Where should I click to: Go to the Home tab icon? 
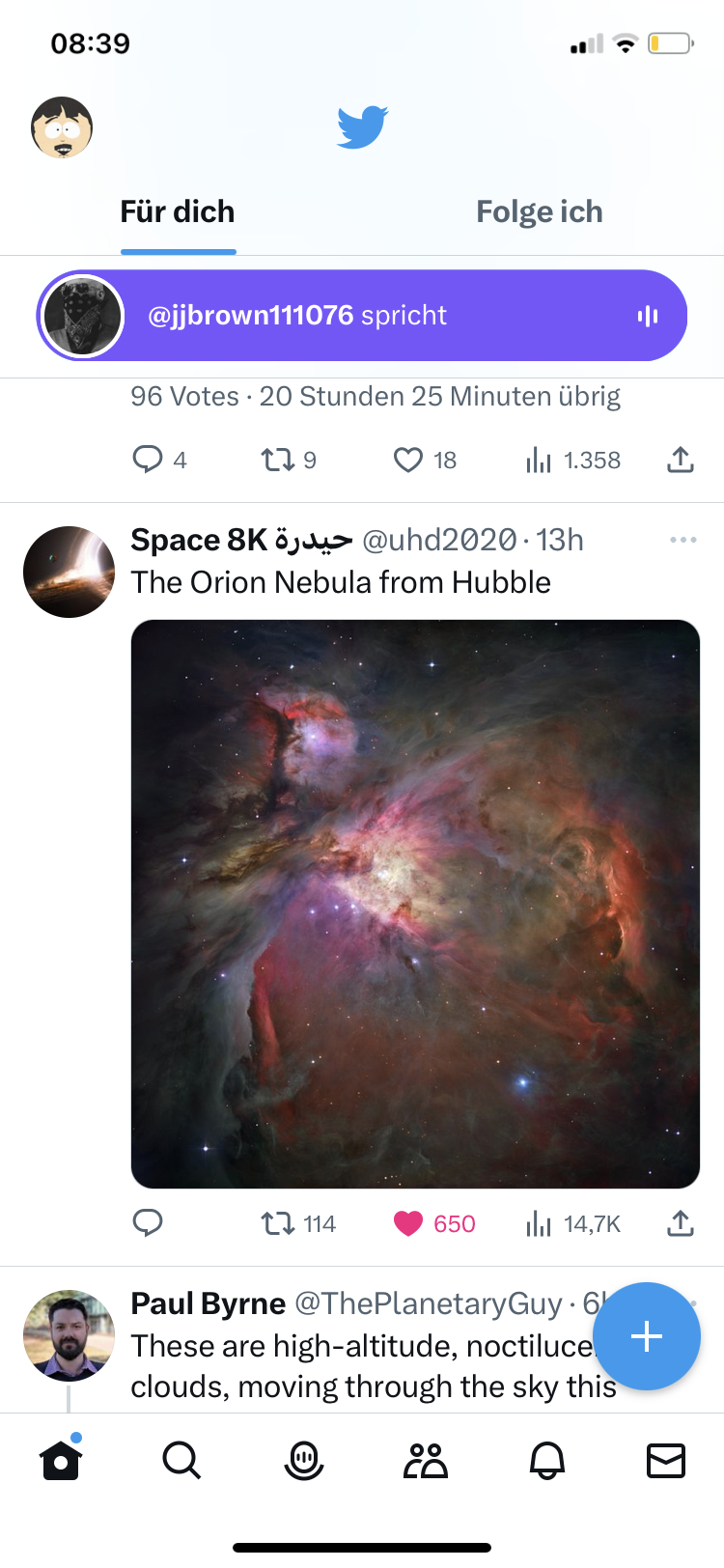(x=61, y=1460)
